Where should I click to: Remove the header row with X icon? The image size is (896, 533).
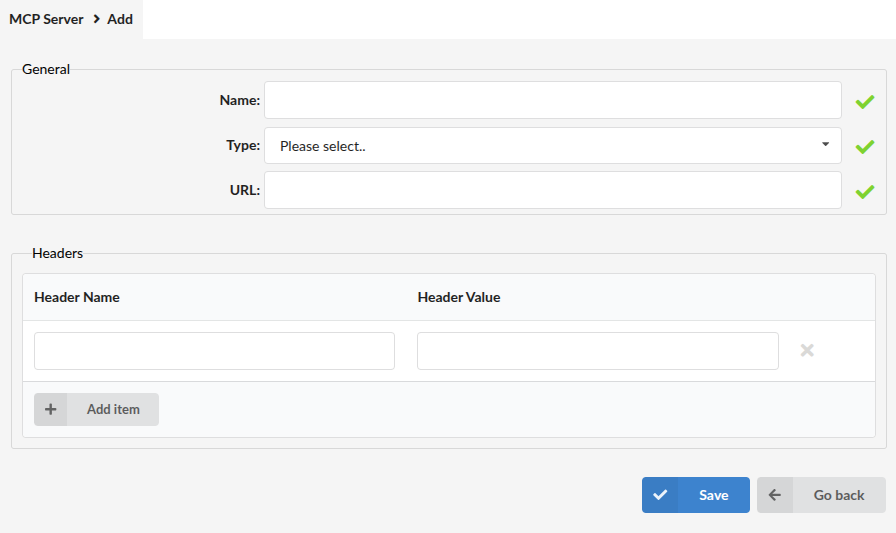click(x=807, y=350)
